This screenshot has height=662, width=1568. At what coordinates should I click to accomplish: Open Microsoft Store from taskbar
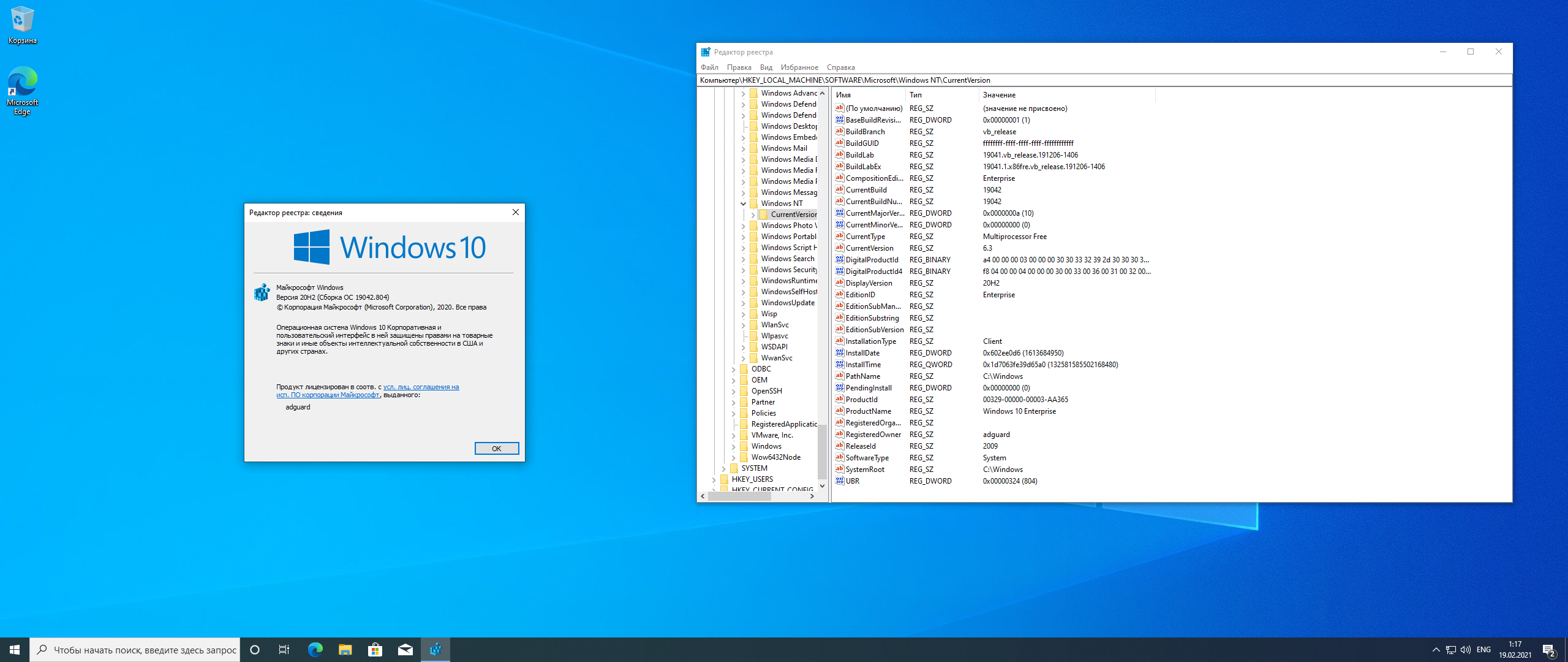(375, 650)
